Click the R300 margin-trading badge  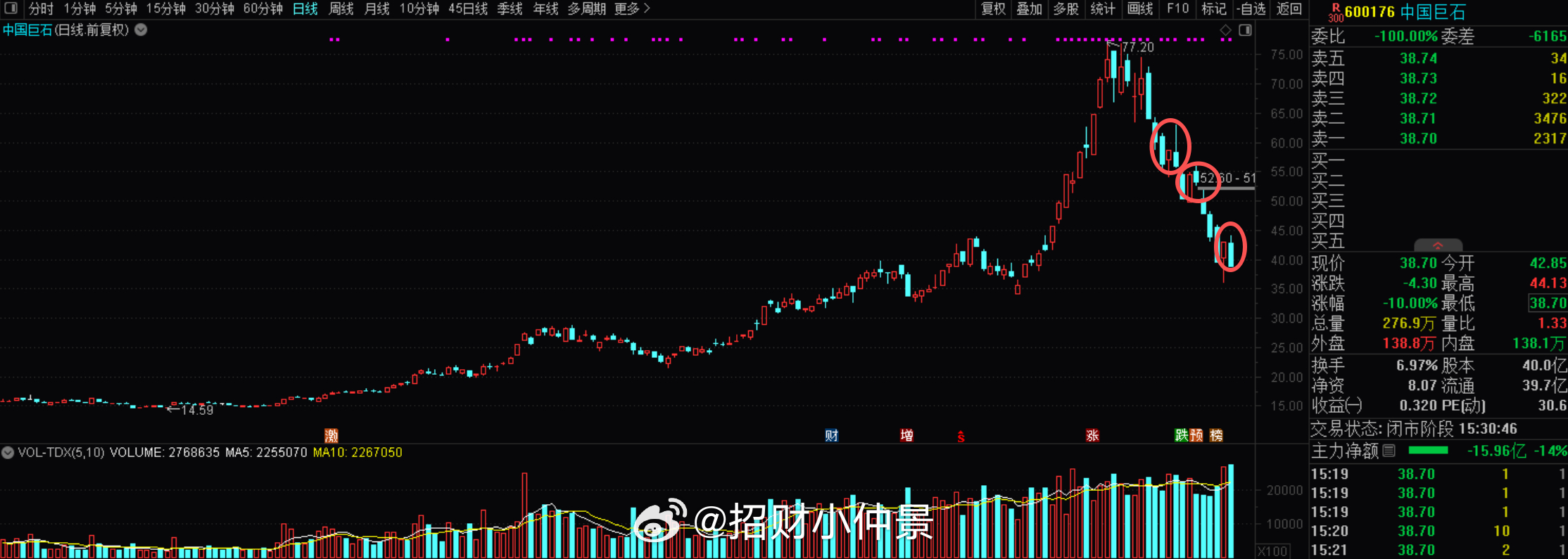(1335, 12)
